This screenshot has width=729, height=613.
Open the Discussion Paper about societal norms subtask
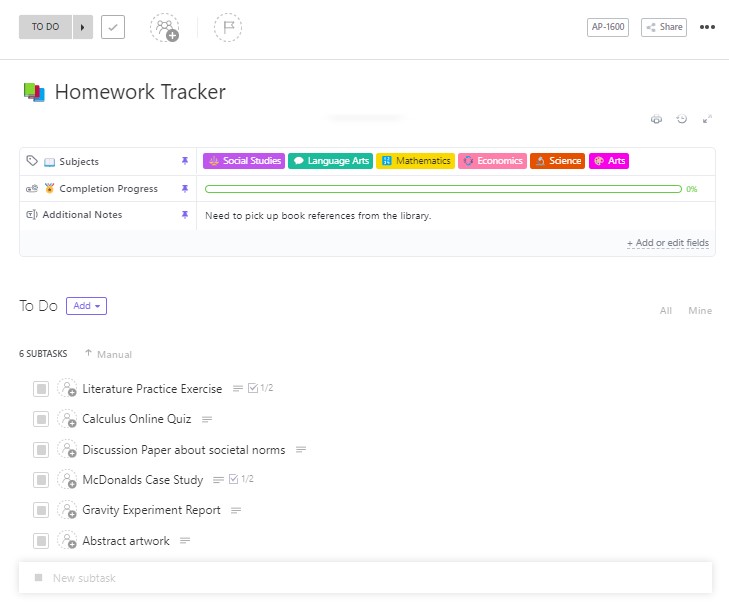[184, 450]
